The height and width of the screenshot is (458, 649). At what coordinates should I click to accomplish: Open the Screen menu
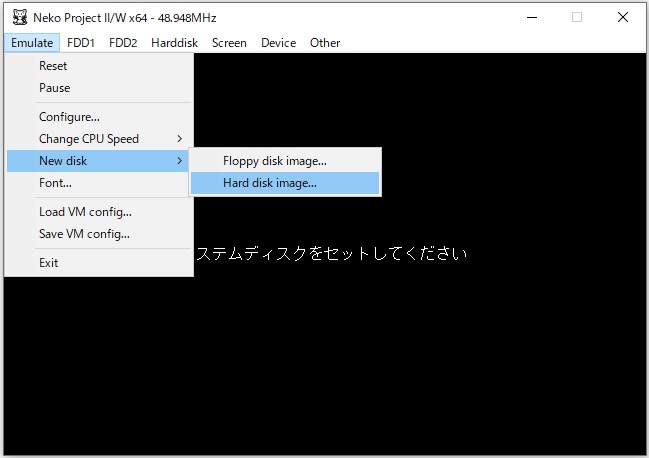click(x=229, y=43)
